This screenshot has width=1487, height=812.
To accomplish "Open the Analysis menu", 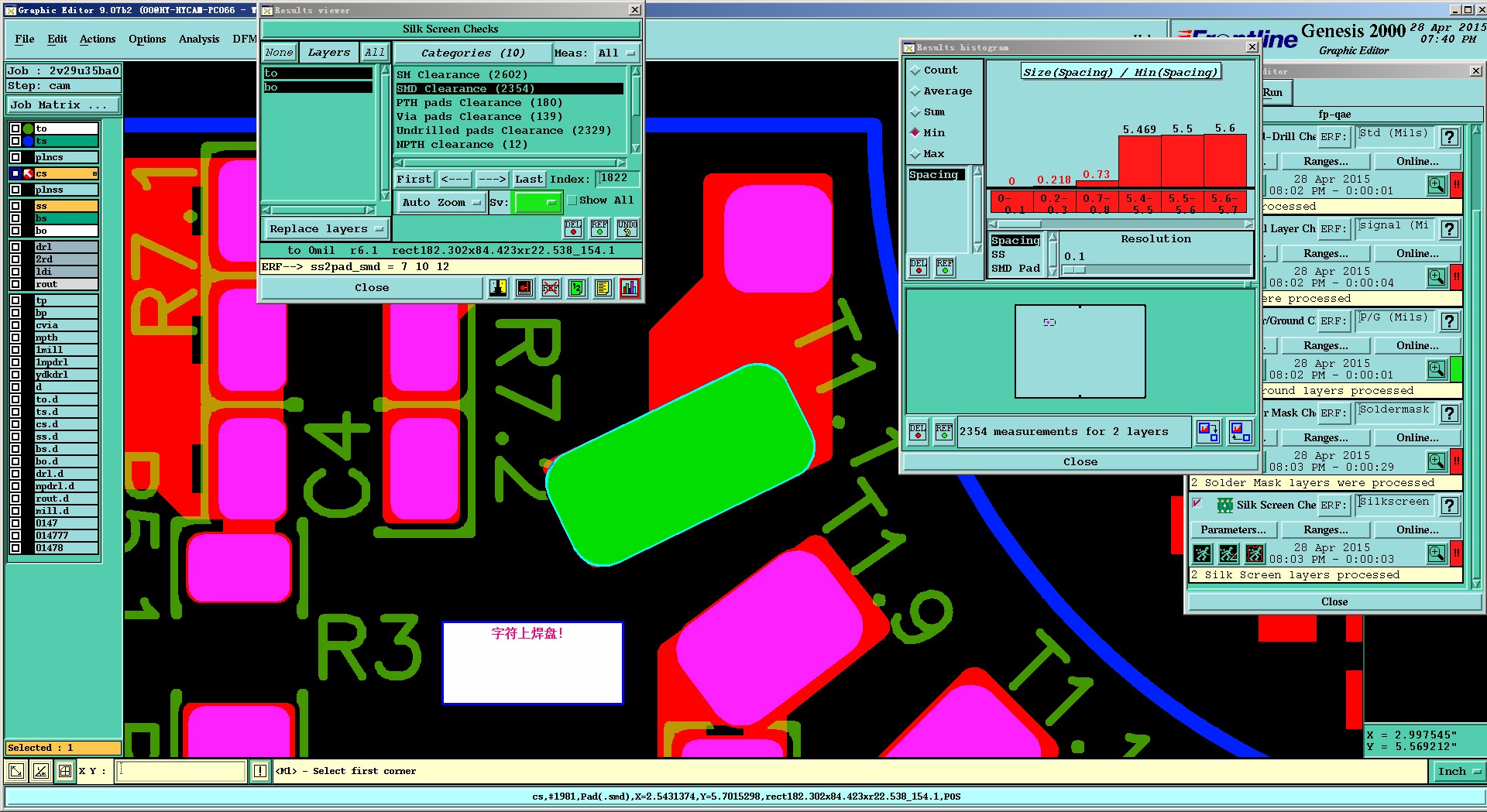I will [x=199, y=39].
